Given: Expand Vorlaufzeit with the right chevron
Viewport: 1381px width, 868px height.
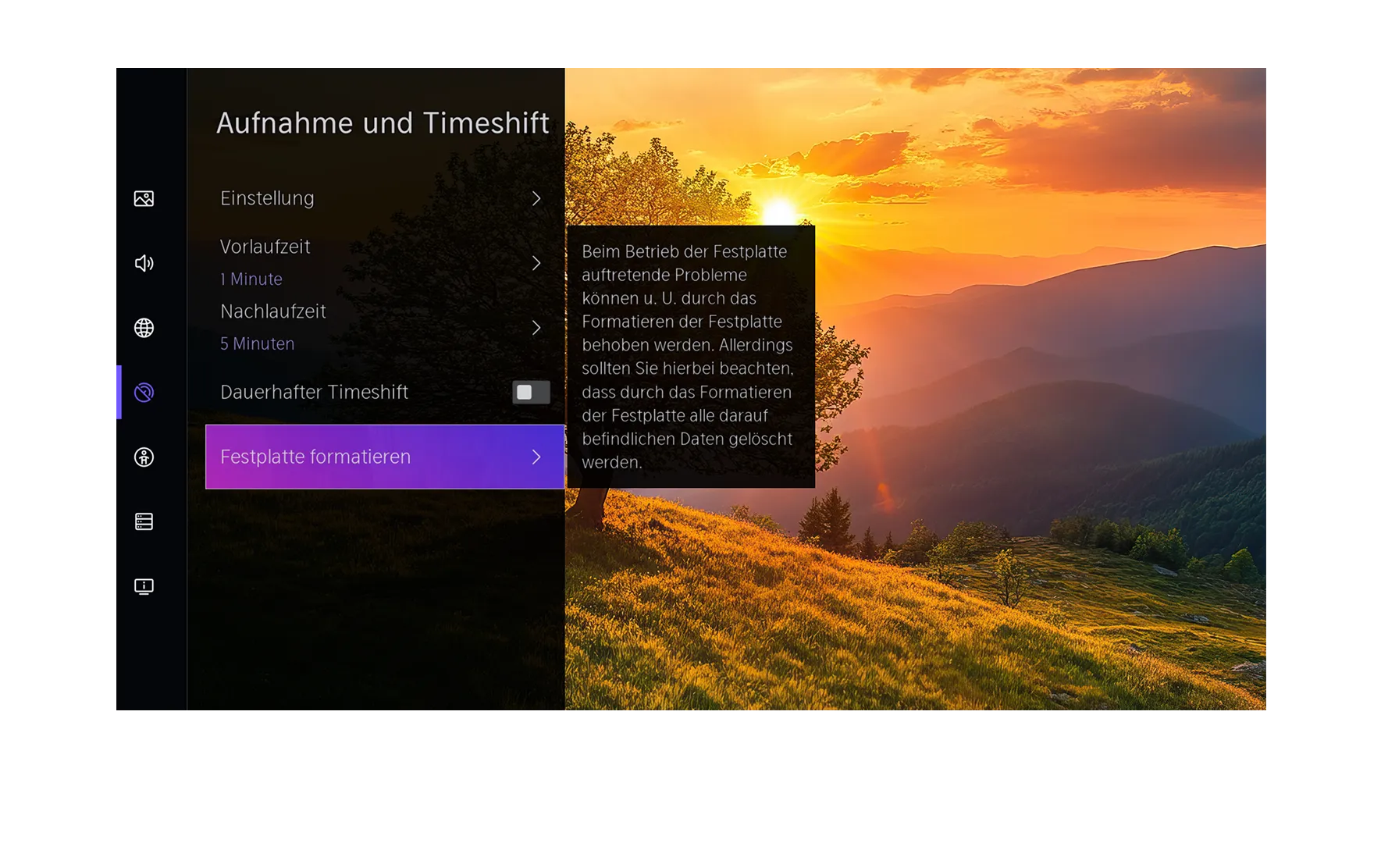Looking at the screenshot, I should click(536, 263).
